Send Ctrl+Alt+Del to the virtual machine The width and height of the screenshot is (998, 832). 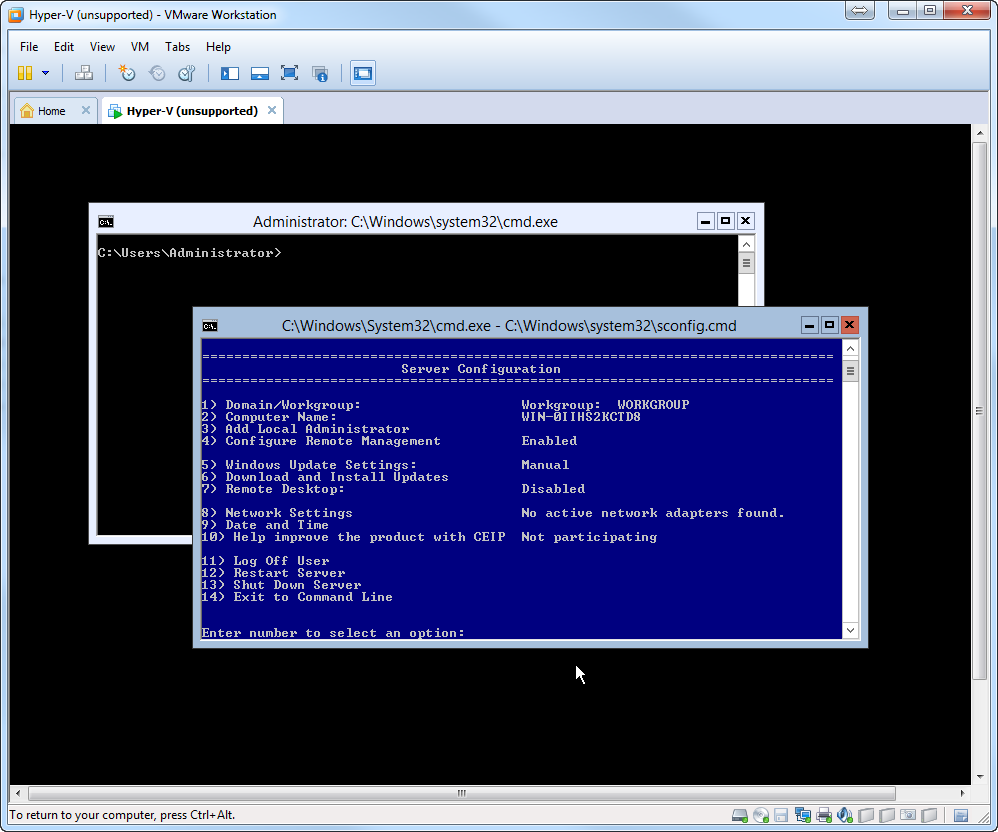(84, 73)
